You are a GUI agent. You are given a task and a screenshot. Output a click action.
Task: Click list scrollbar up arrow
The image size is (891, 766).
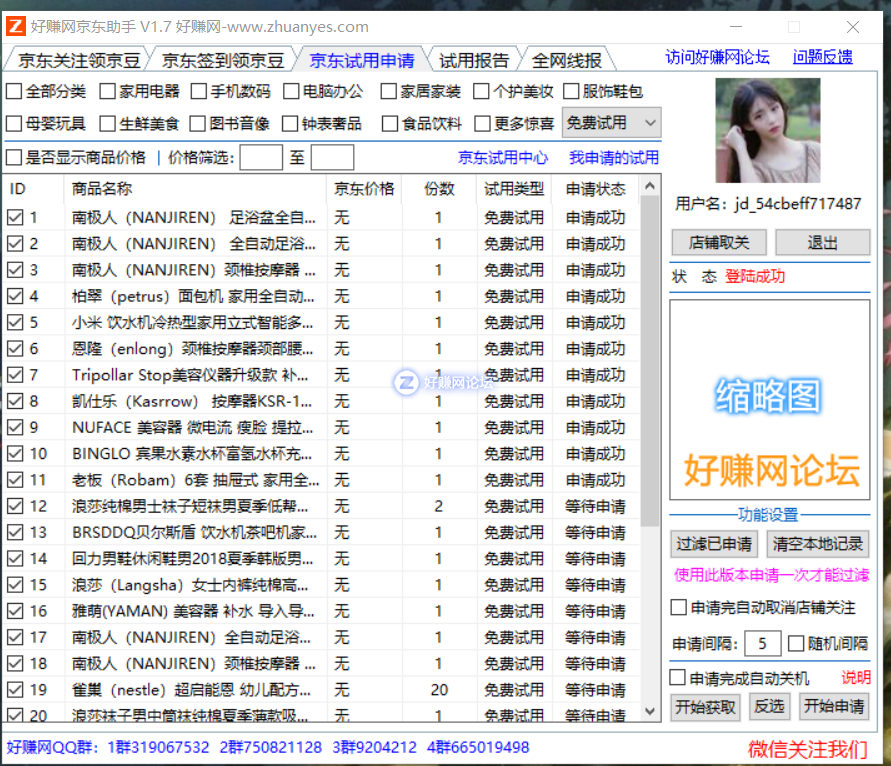pyautogui.click(x=650, y=186)
